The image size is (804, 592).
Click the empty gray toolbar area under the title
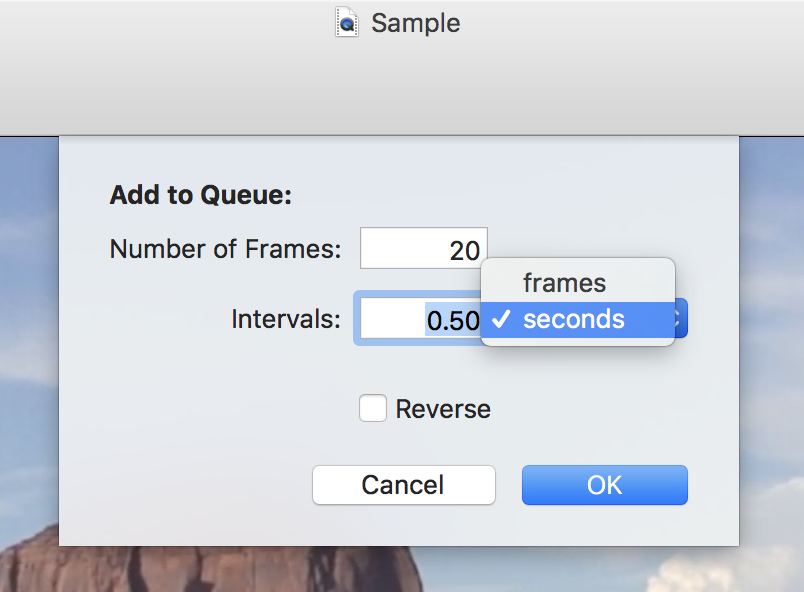pos(402,90)
